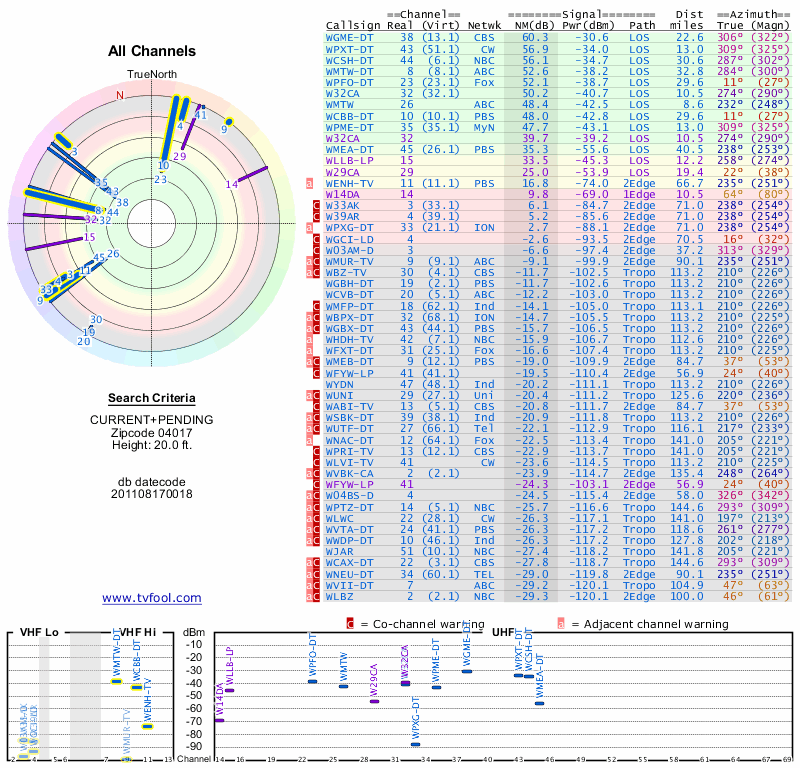Click the Search Criteria heading

tap(152, 398)
